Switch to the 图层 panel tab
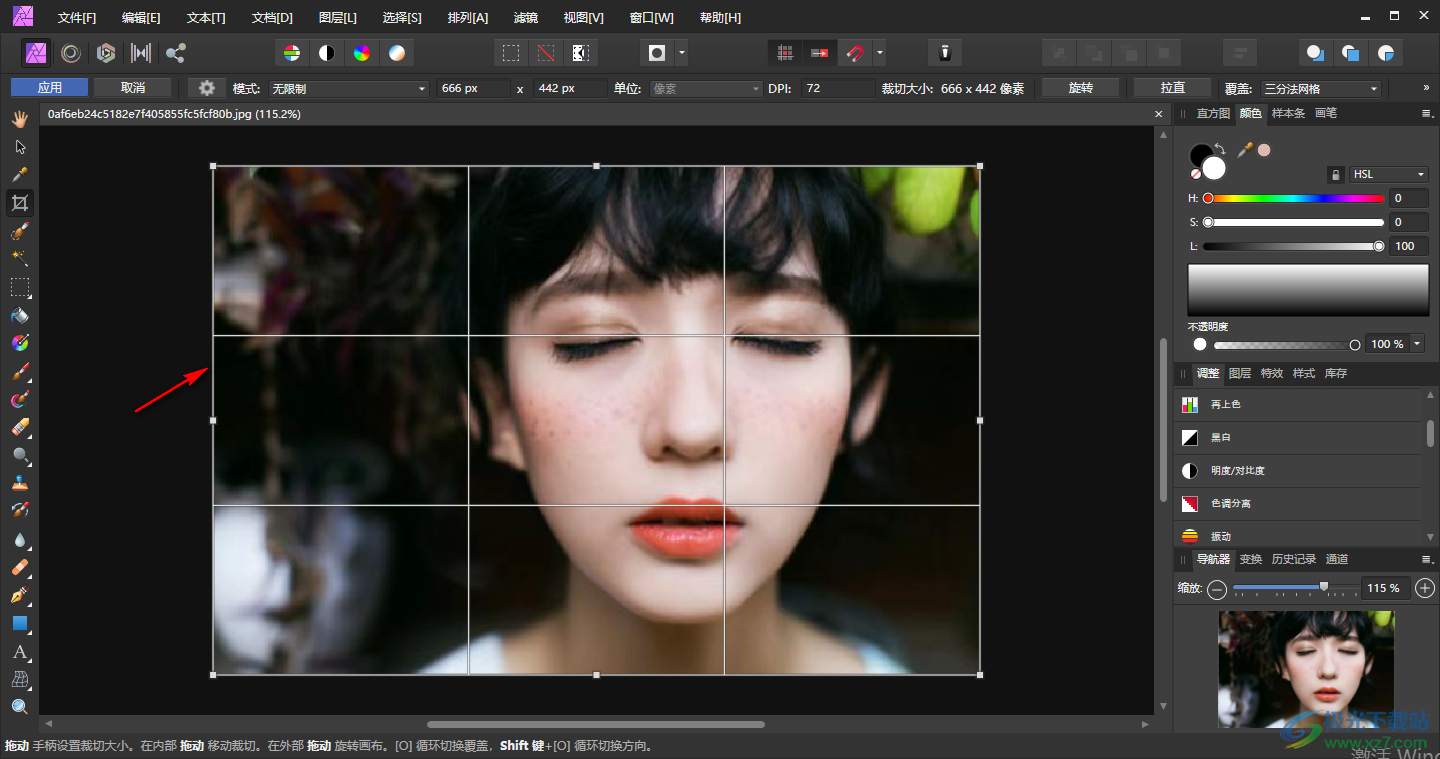The image size is (1440, 759). (x=1240, y=374)
